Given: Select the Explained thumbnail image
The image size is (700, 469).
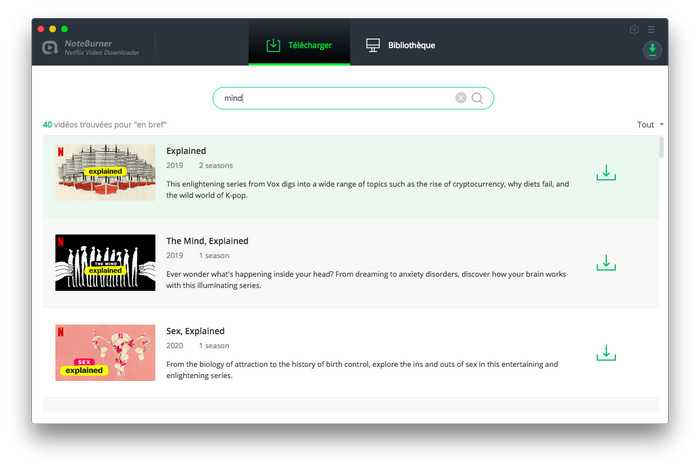Looking at the screenshot, I should (x=105, y=172).
